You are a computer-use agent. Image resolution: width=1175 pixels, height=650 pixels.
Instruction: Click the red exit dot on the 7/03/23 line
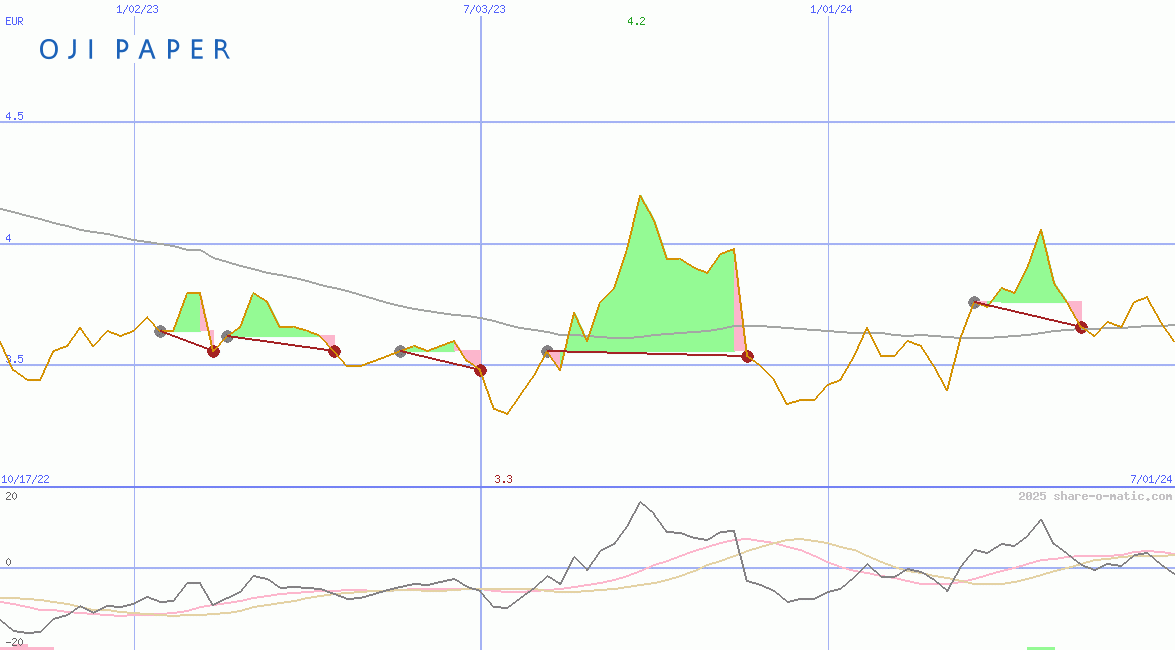click(x=480, y=370)
